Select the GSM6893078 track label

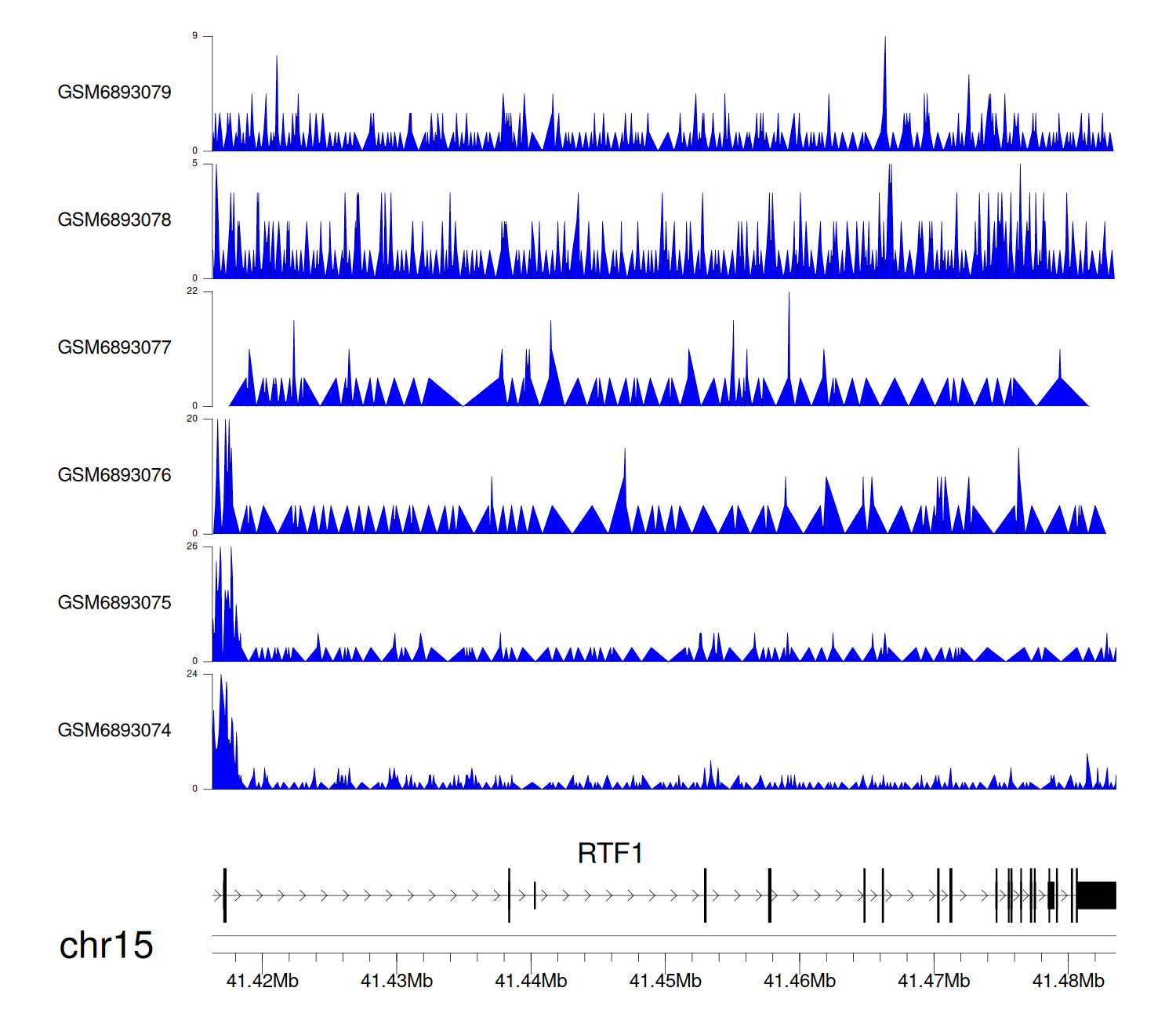(x=114, y=220)
